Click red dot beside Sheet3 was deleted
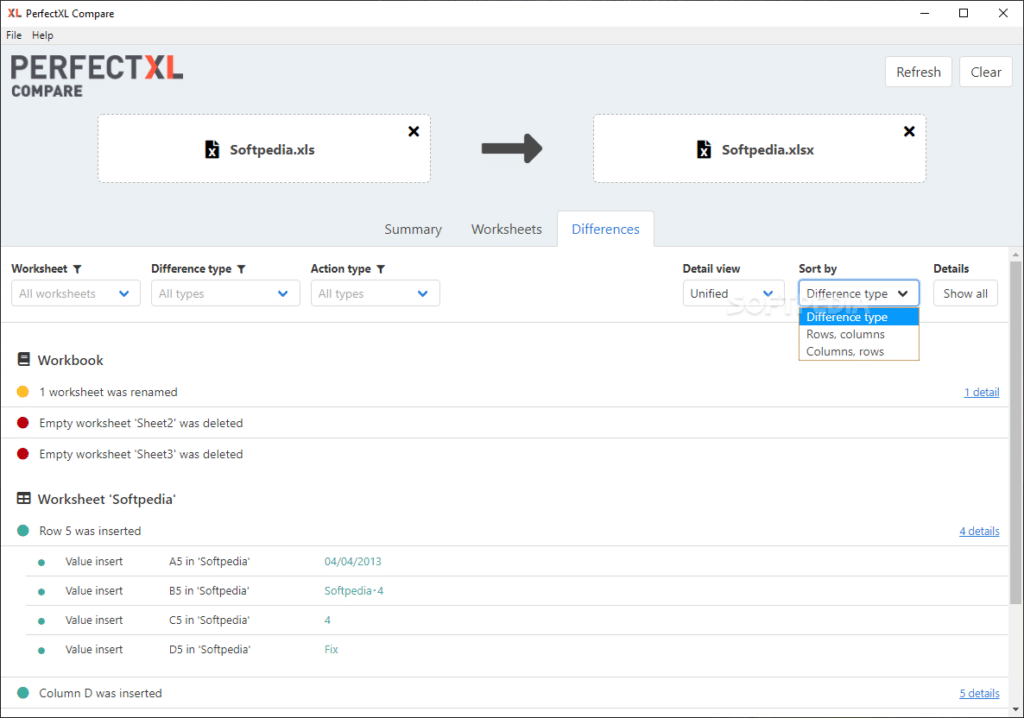The image size is (1024, 718). coord(23,453)
